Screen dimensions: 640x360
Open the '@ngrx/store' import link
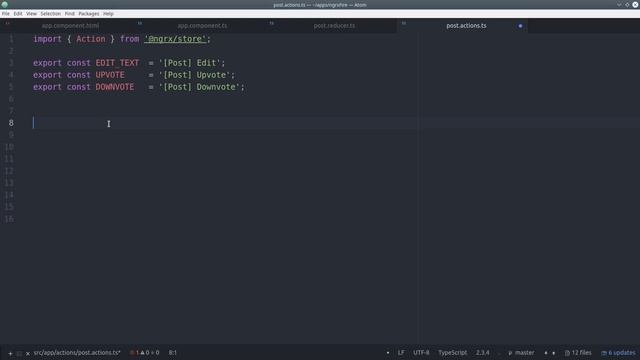click(x=175, y=39)
